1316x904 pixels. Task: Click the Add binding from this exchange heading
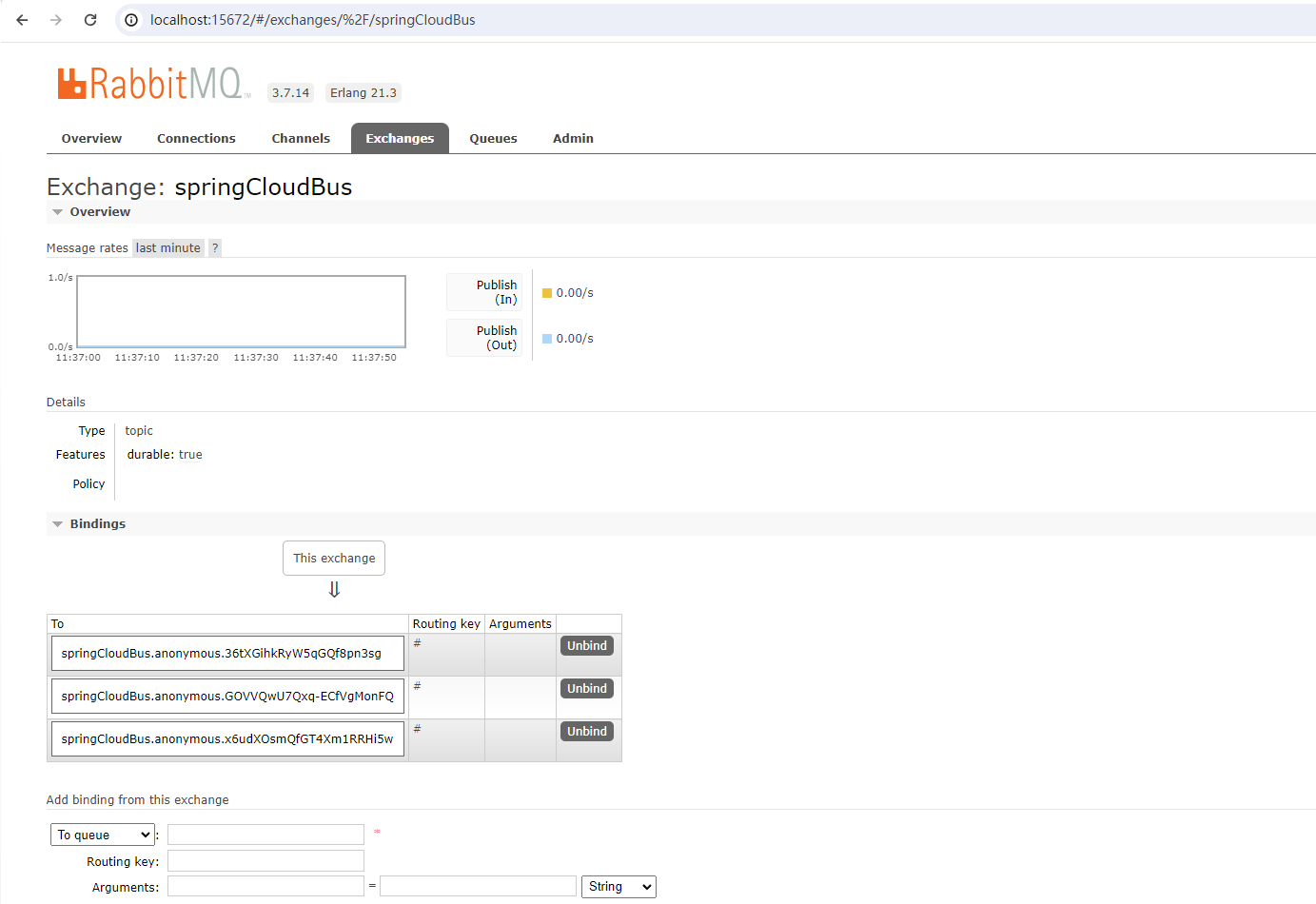click(x=138, y=800)
